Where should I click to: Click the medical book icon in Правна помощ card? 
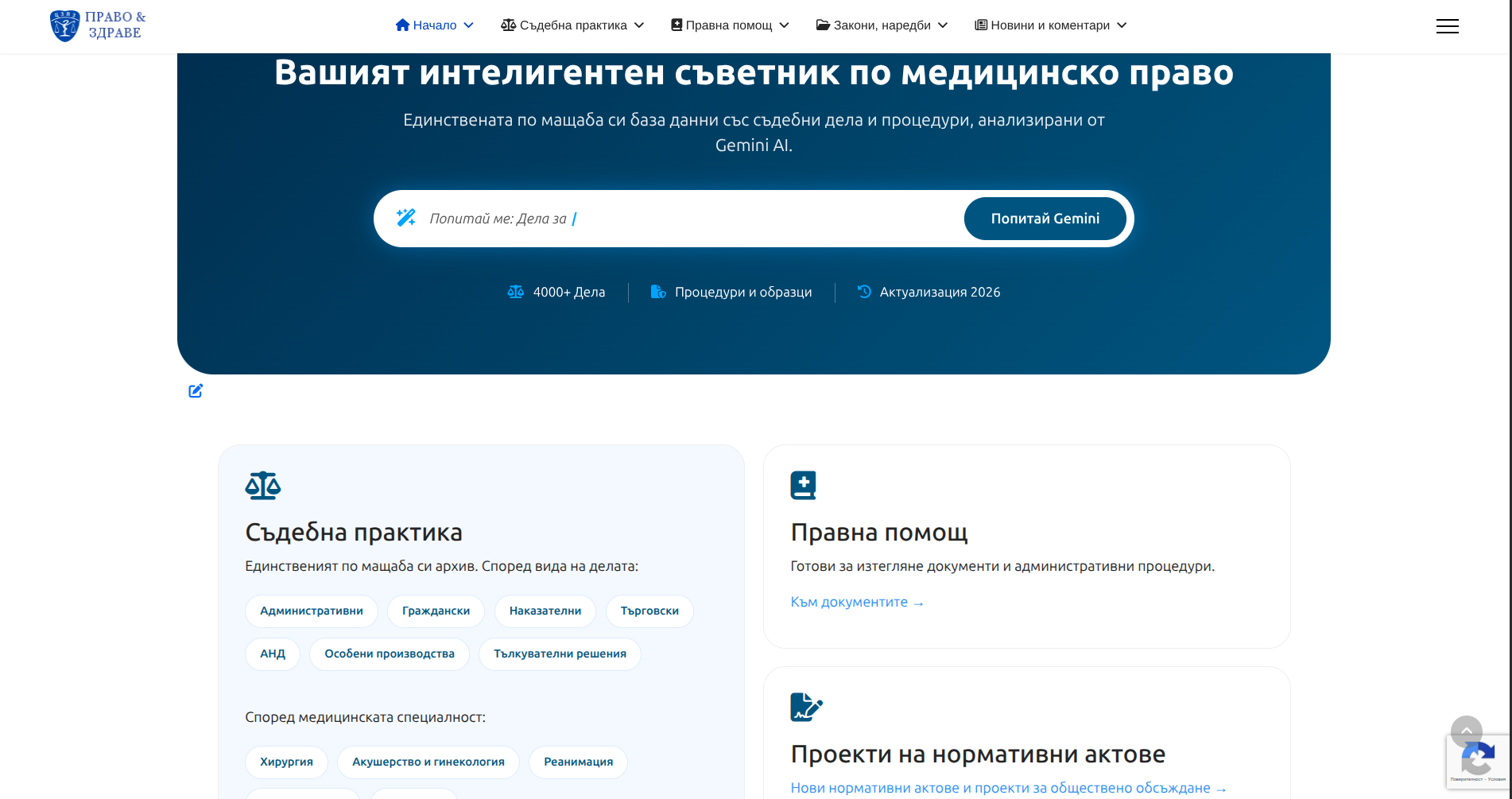click(x=804, y=485)
